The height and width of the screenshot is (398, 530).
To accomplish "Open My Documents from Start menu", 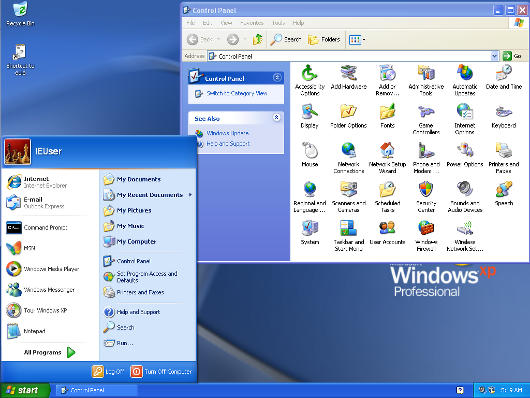I will (x=132, y=179).
